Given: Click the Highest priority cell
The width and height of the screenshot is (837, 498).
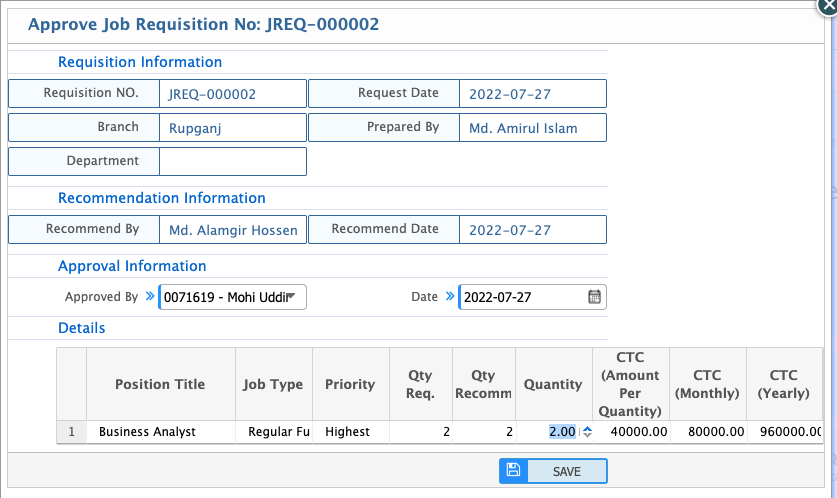Looking at the screenshot, I should click(x=347, y=432).
